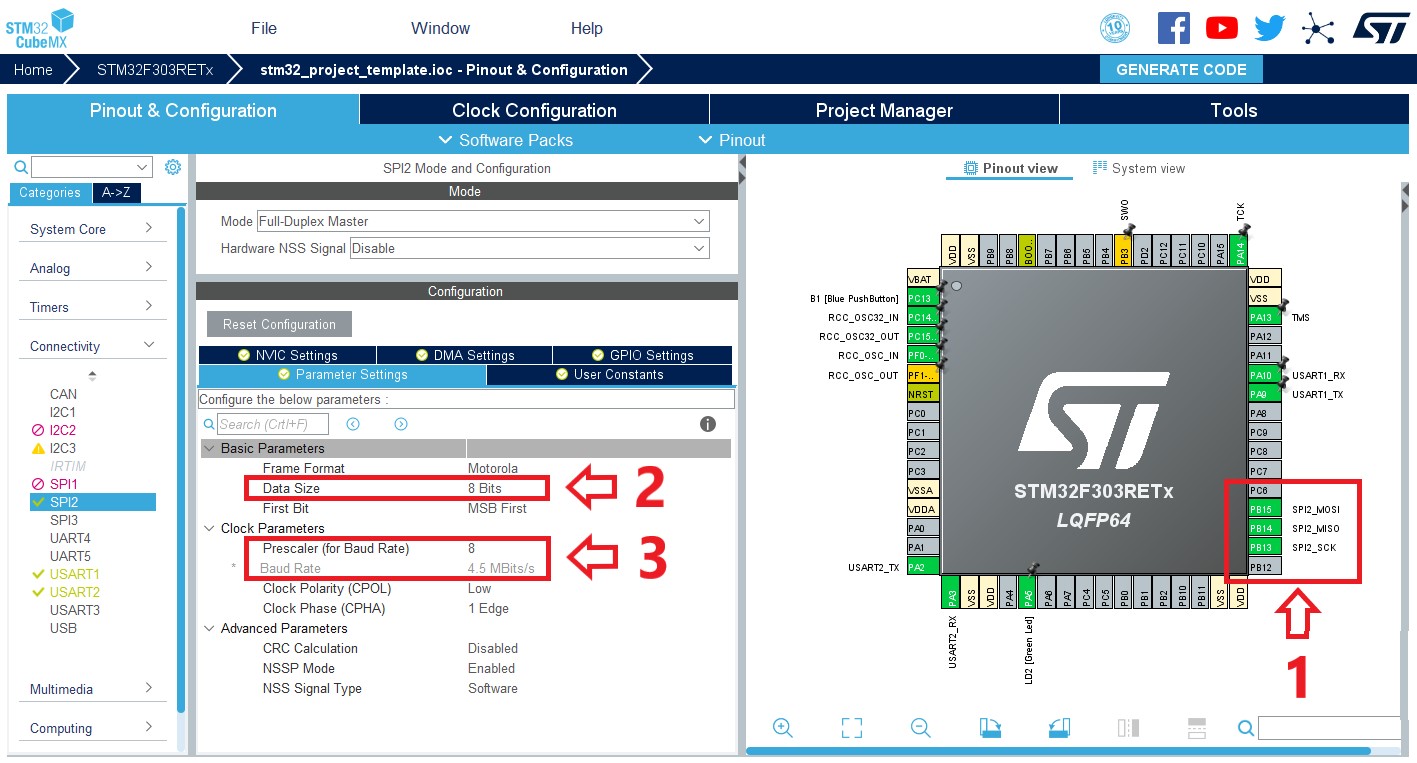Viewport: 1417px width, 763px height.
Task: Click the STM32CubeMX logo
Action: pos(40,27)
